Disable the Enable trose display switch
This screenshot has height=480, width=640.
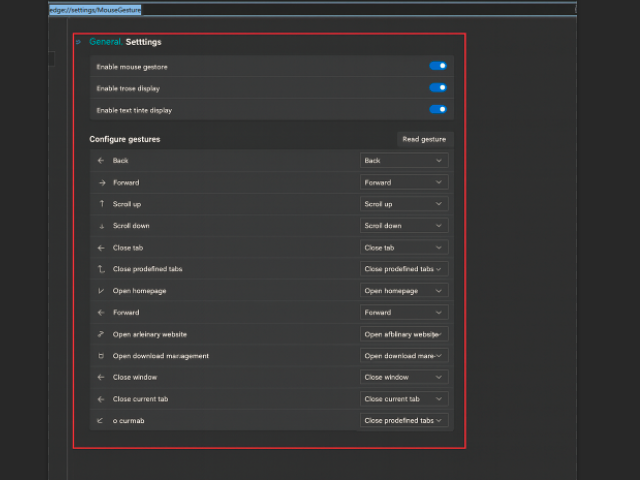[438, 88]
